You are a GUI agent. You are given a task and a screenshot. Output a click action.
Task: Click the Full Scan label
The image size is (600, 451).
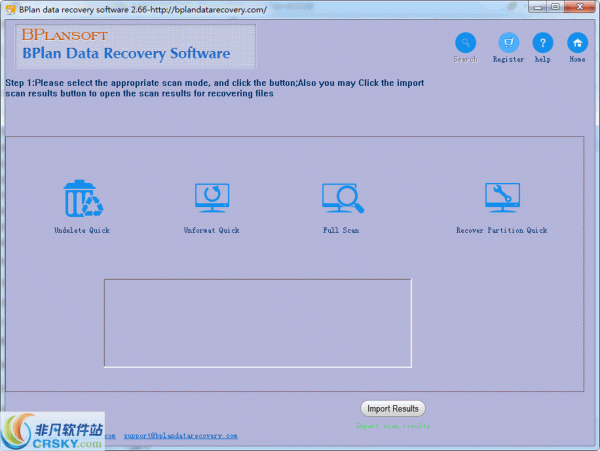pos(341,230)
